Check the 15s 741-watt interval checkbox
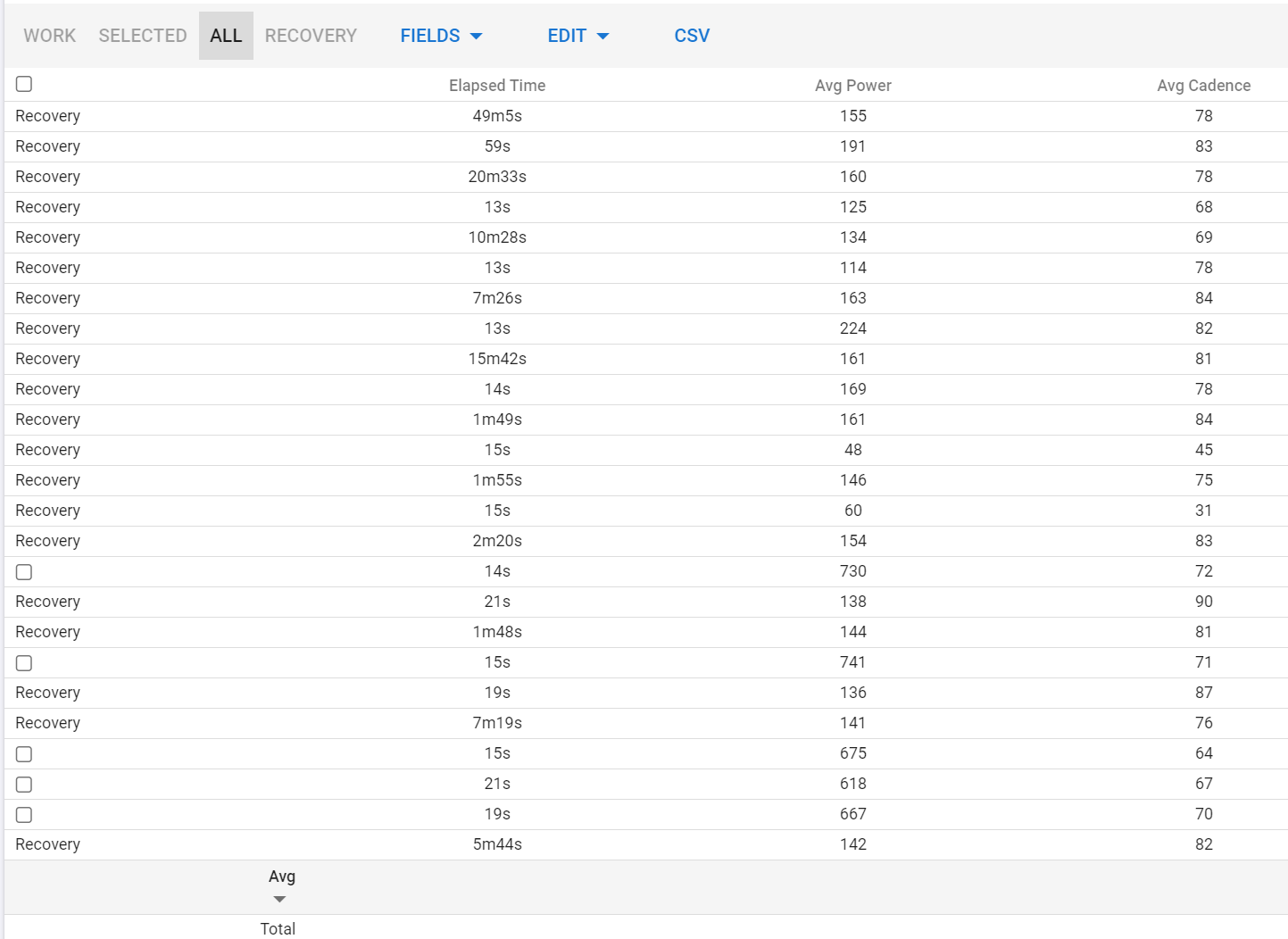The image size is (1288, 939). pyautogui.click(x=24, y=663)
